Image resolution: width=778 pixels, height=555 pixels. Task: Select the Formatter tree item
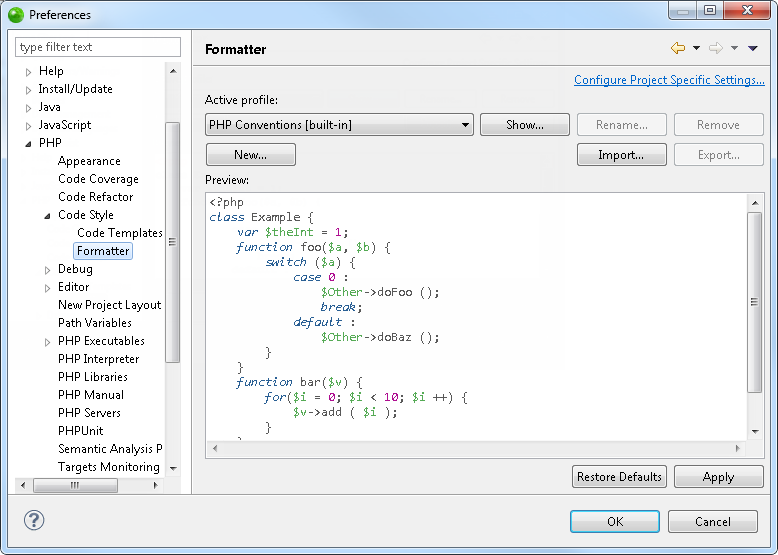pos(103,250)
